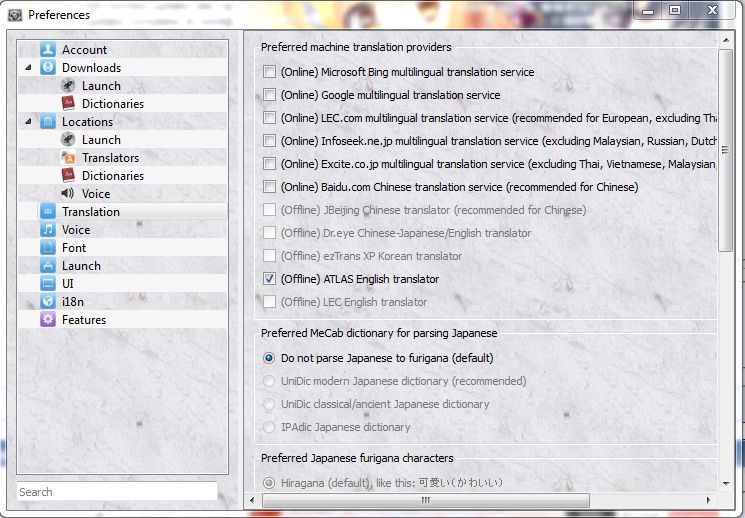This screenshot has width=745, height=518.
Task: Check the Google multilingual translation service box
Action: click(x=269, y=95)
